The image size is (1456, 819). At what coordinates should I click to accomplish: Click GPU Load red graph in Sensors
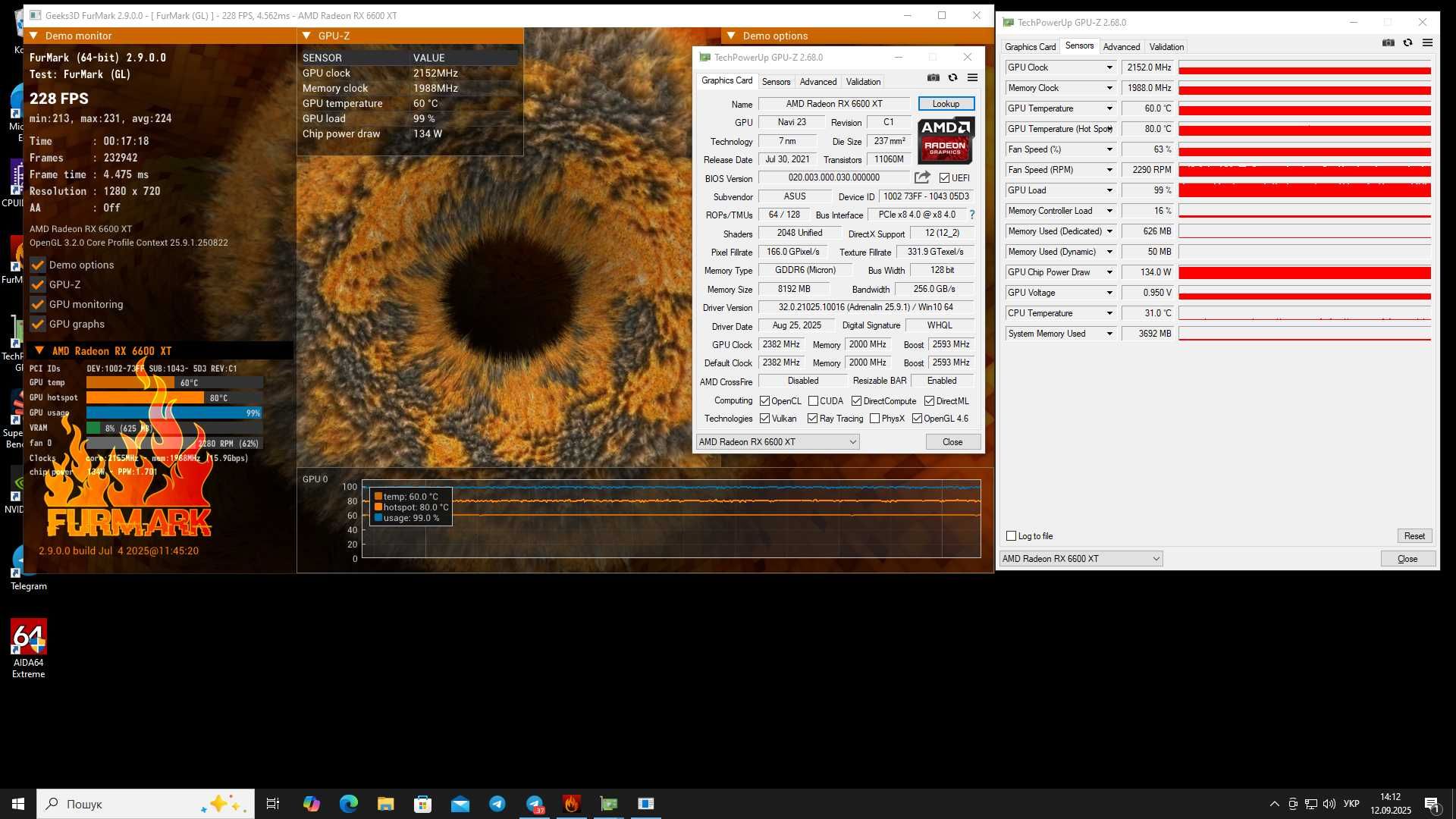[1304, 190]
